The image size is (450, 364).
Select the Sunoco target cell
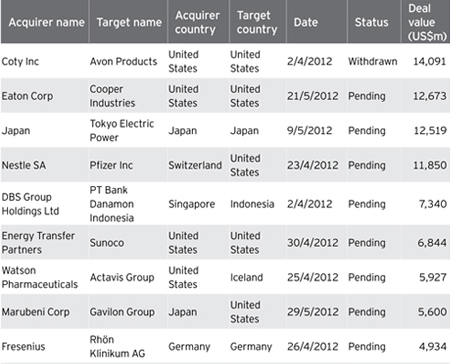point(107,243)
